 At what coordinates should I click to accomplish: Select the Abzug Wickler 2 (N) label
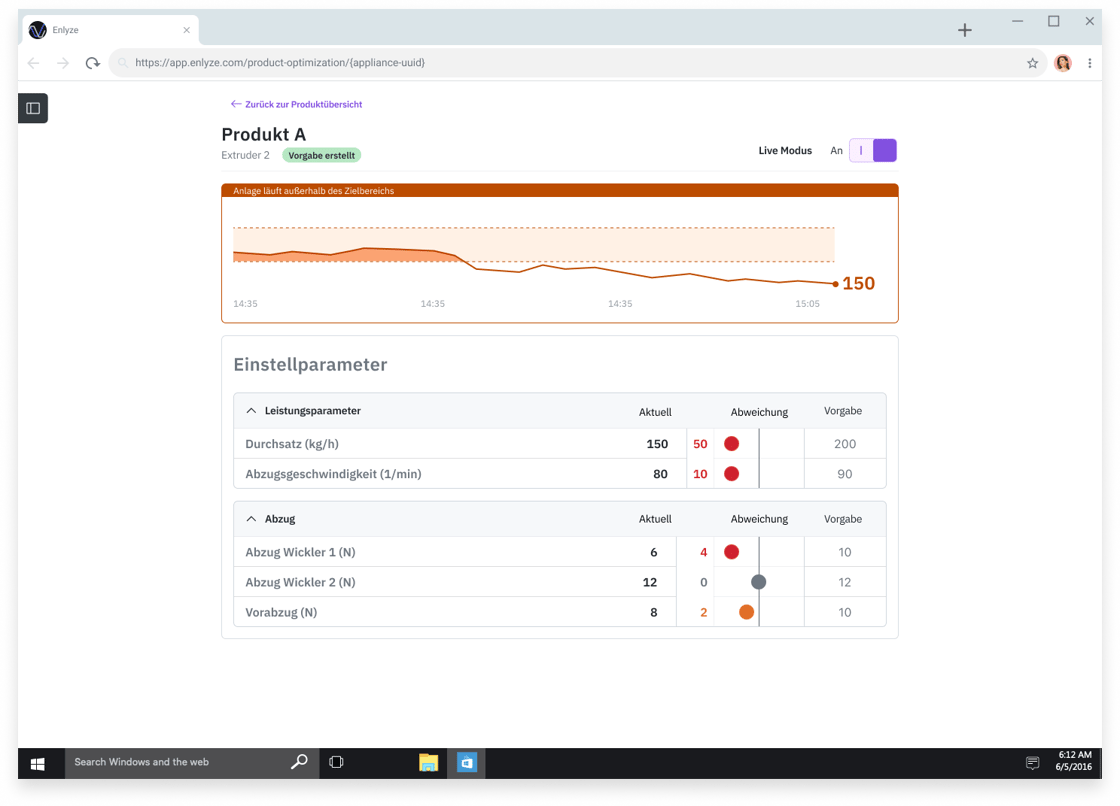click(301, 582)
